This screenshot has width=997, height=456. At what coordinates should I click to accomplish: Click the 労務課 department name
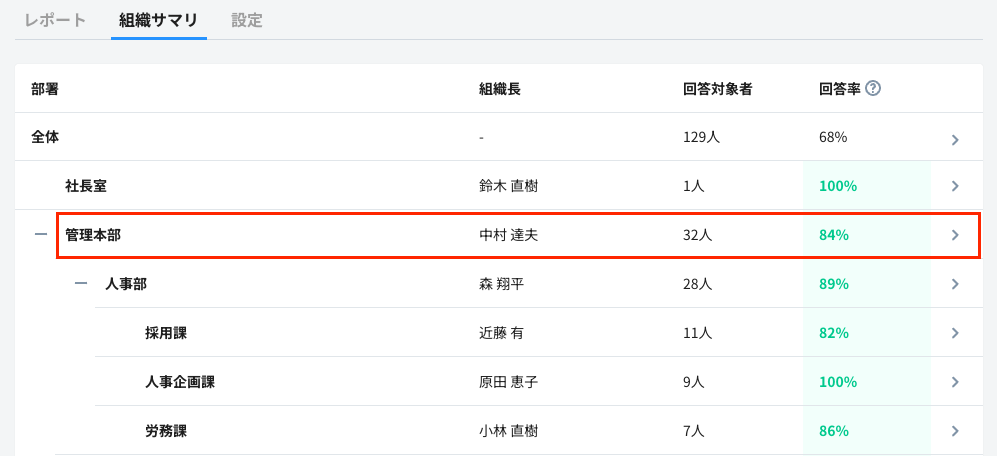pos(166,431)
